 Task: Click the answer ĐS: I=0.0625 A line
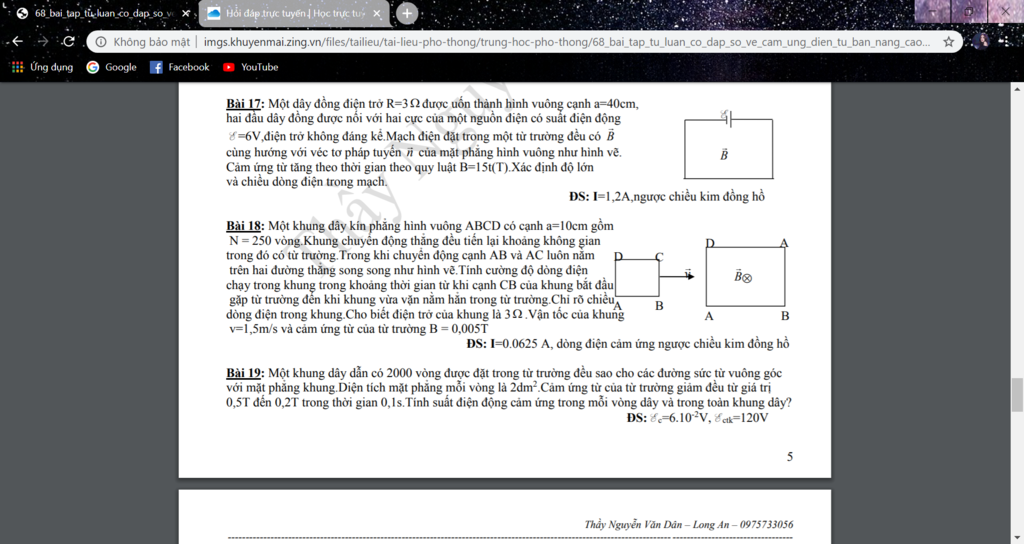click(628, 344)
